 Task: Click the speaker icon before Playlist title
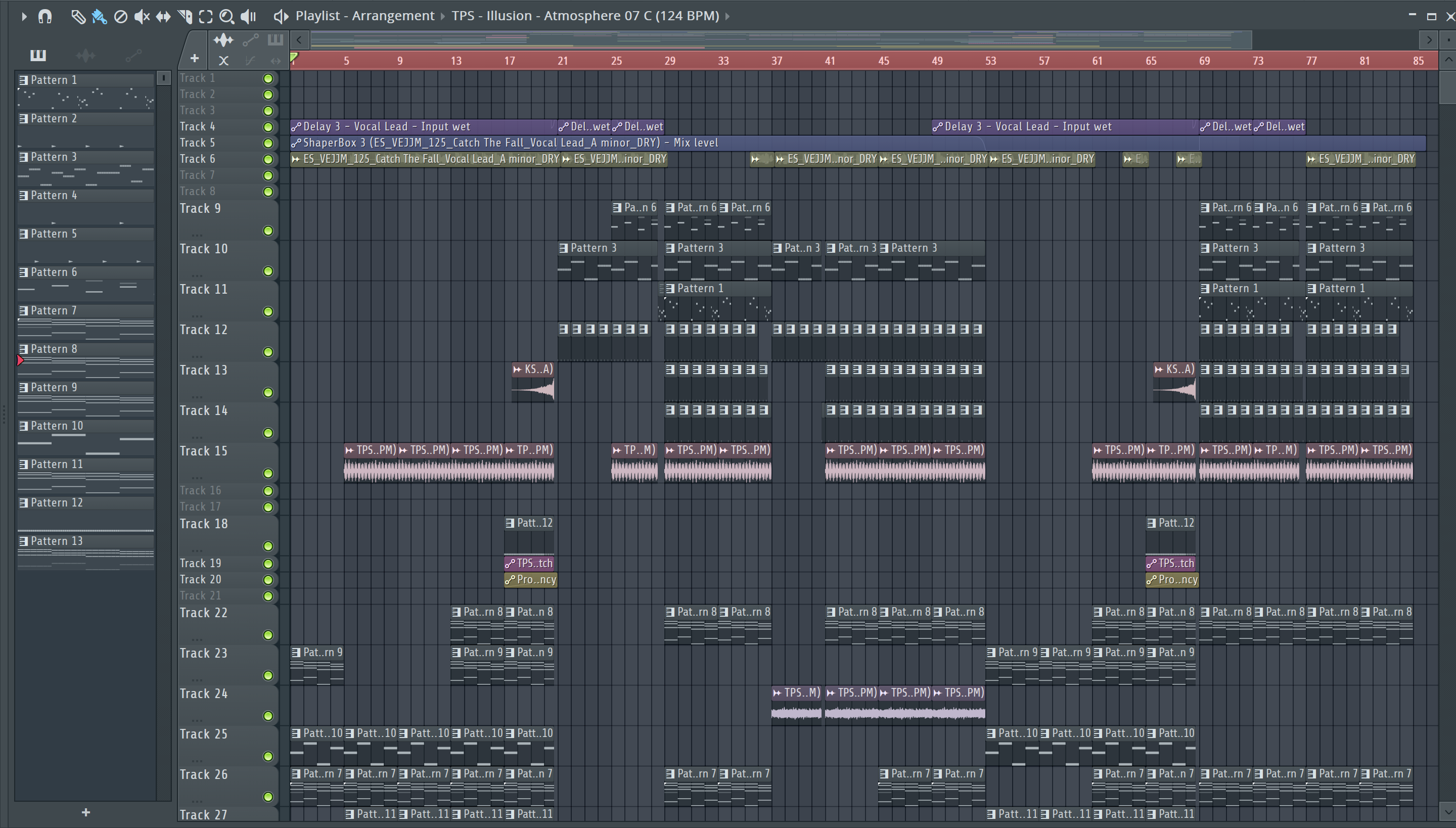click(x=281, y=17)
